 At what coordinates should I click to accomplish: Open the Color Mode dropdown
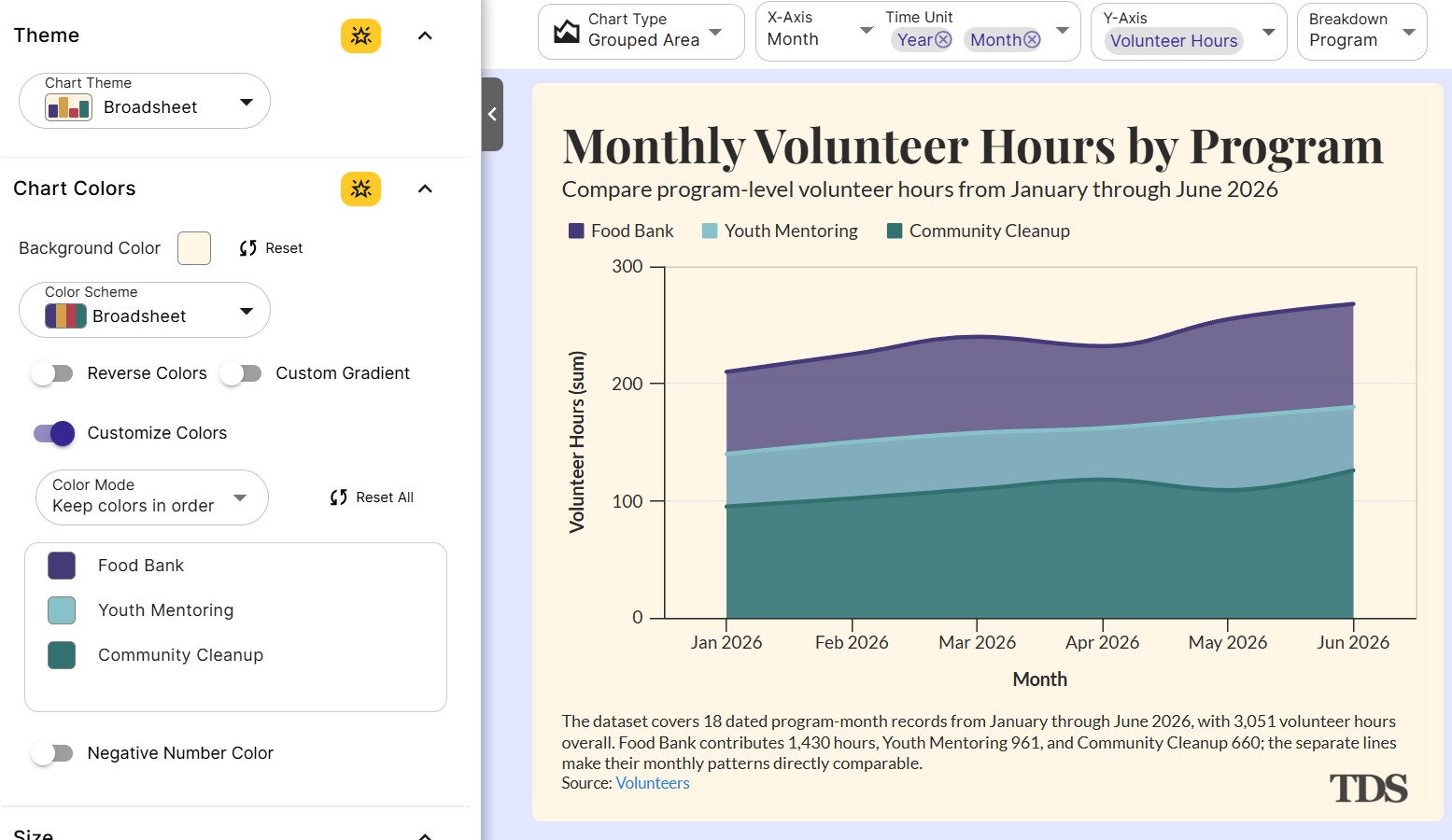(x=152, y=497)
